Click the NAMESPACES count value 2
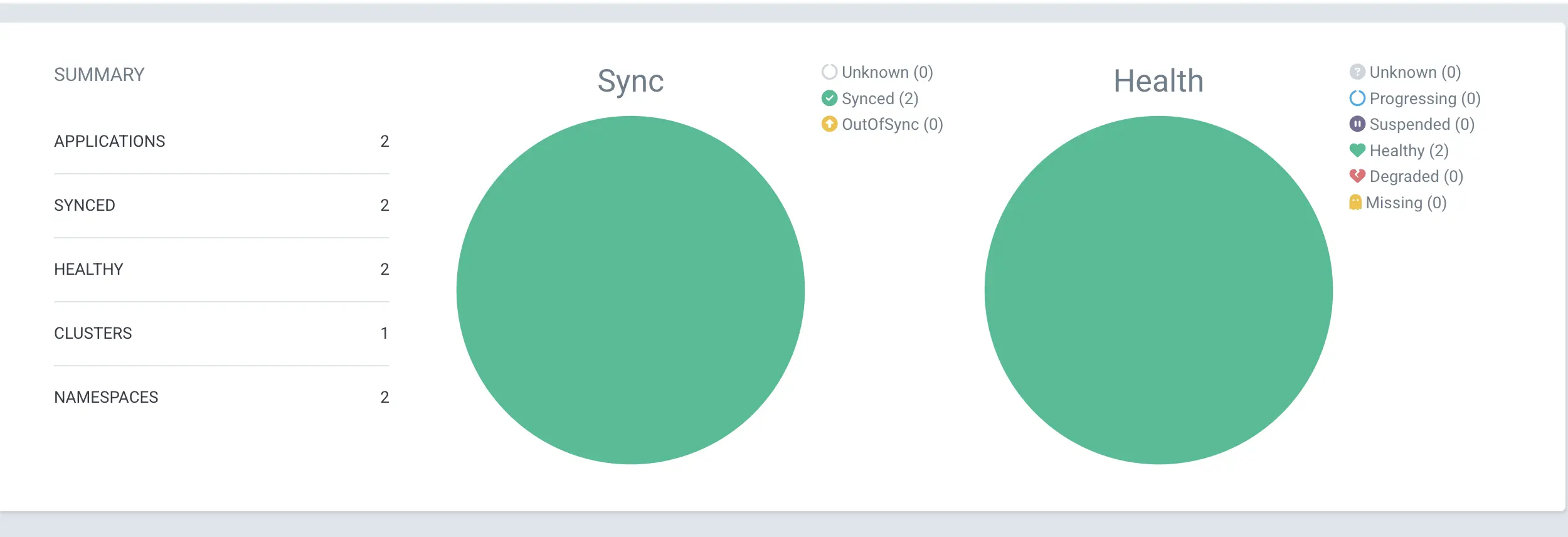Image resolution: width=1568 pixels, height=537 pixels. [x=384, y=397]
